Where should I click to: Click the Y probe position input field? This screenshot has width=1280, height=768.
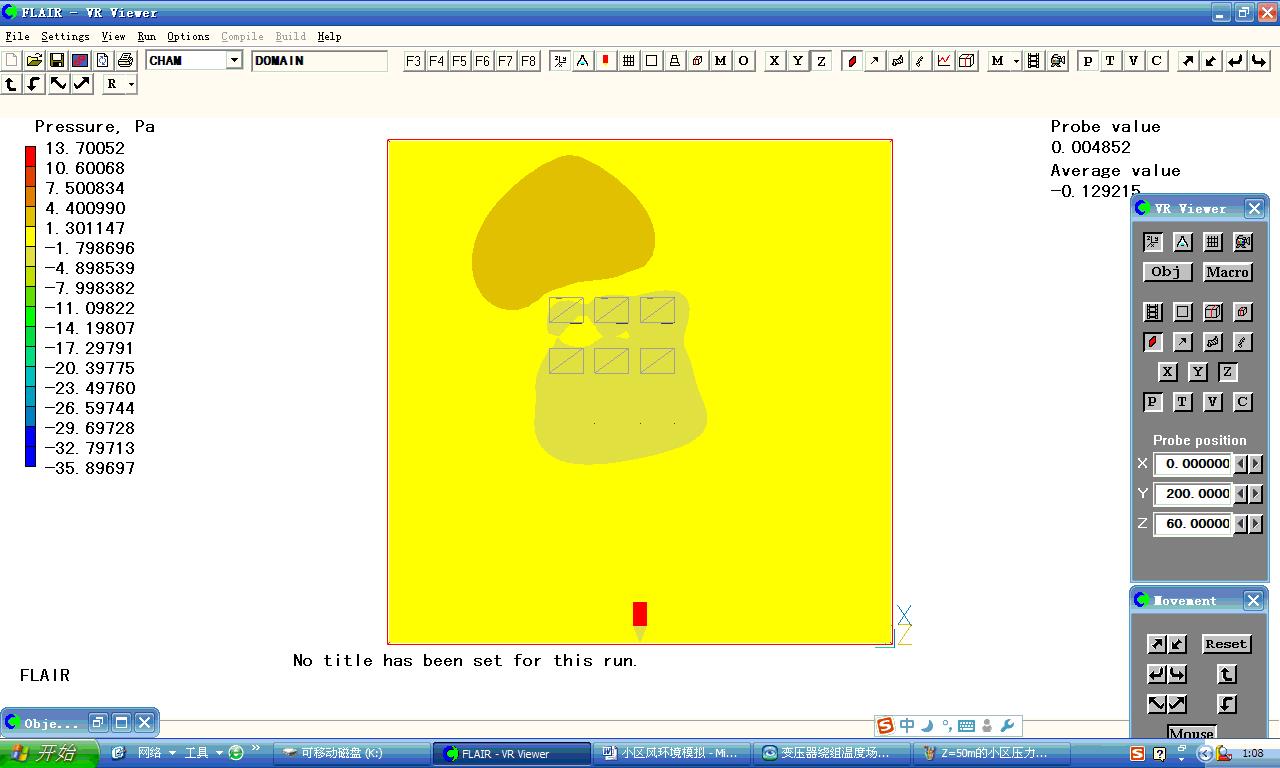[x=1195, y=494]
